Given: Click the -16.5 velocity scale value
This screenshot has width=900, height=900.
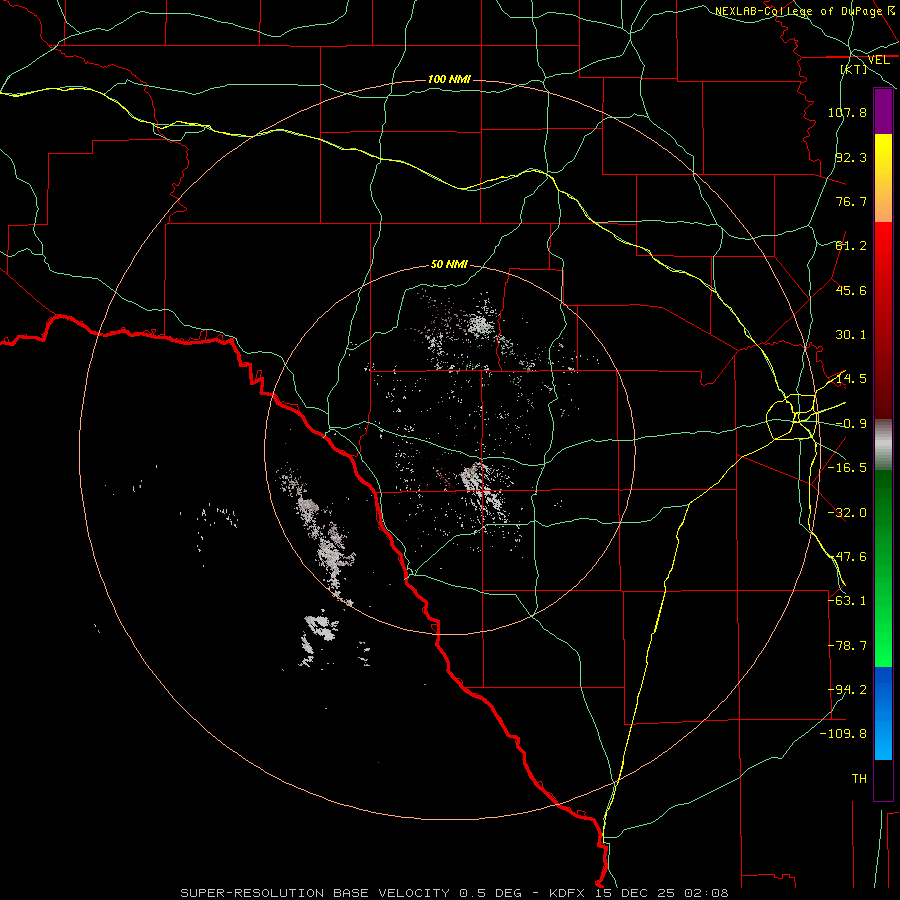Looking at the screenshot, I should tap(847, 468).
